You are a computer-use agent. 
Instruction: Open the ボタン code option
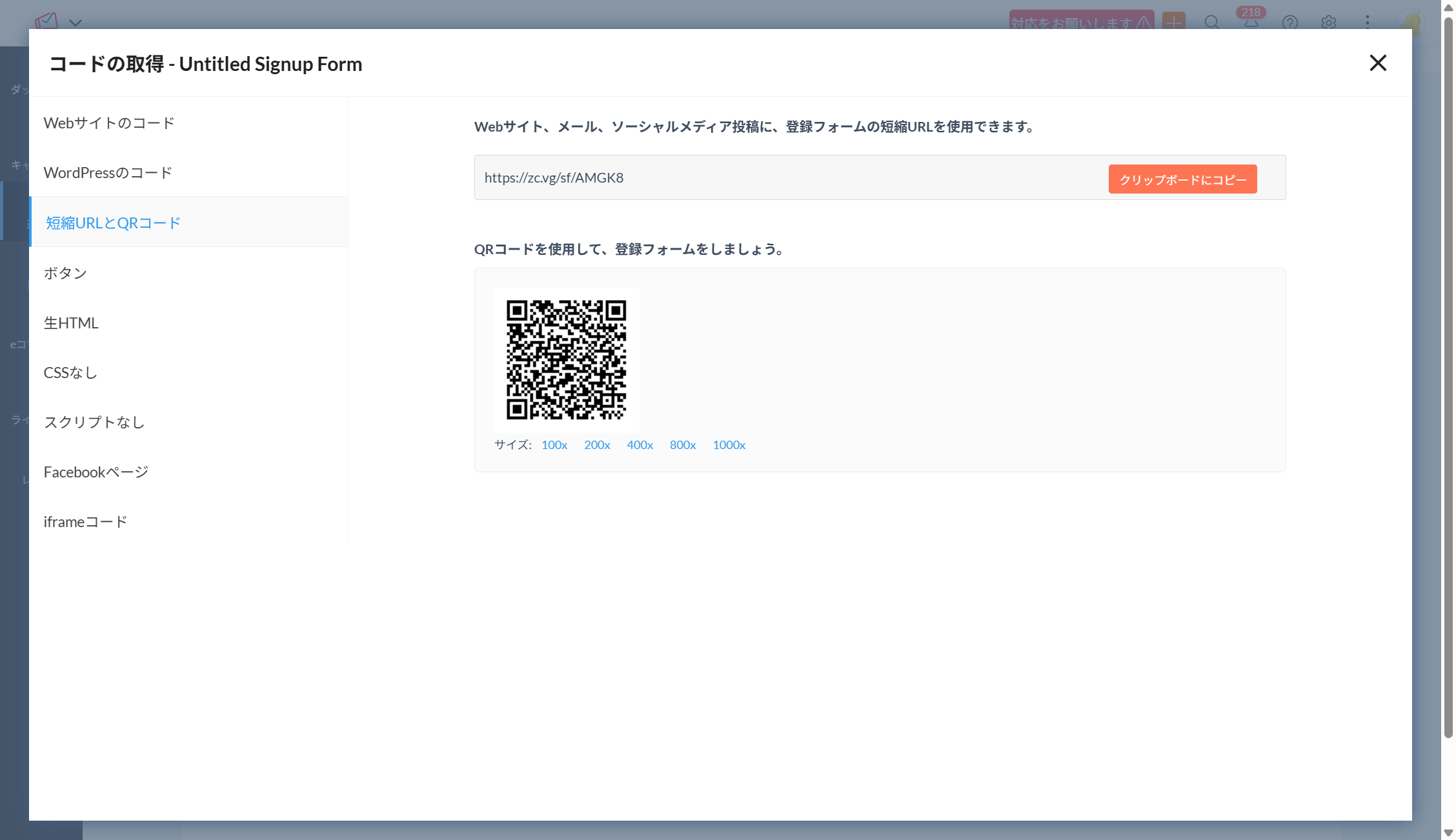tap(65, 272)
